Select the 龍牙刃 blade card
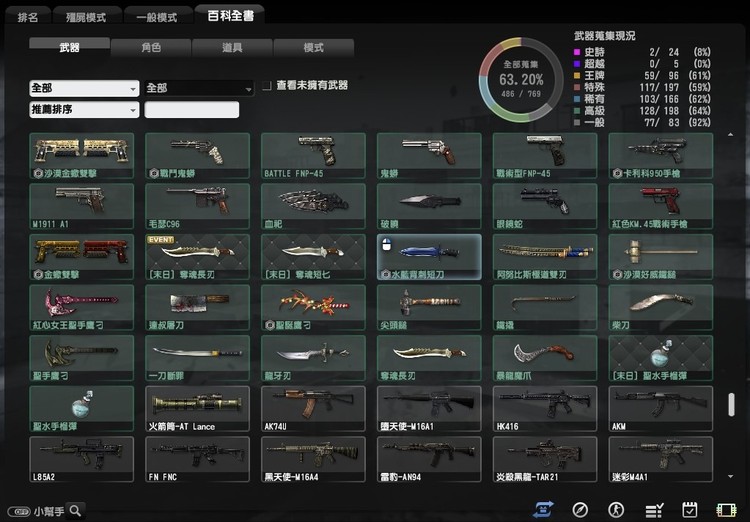This screenshot has width=750, height=522. 313,358
